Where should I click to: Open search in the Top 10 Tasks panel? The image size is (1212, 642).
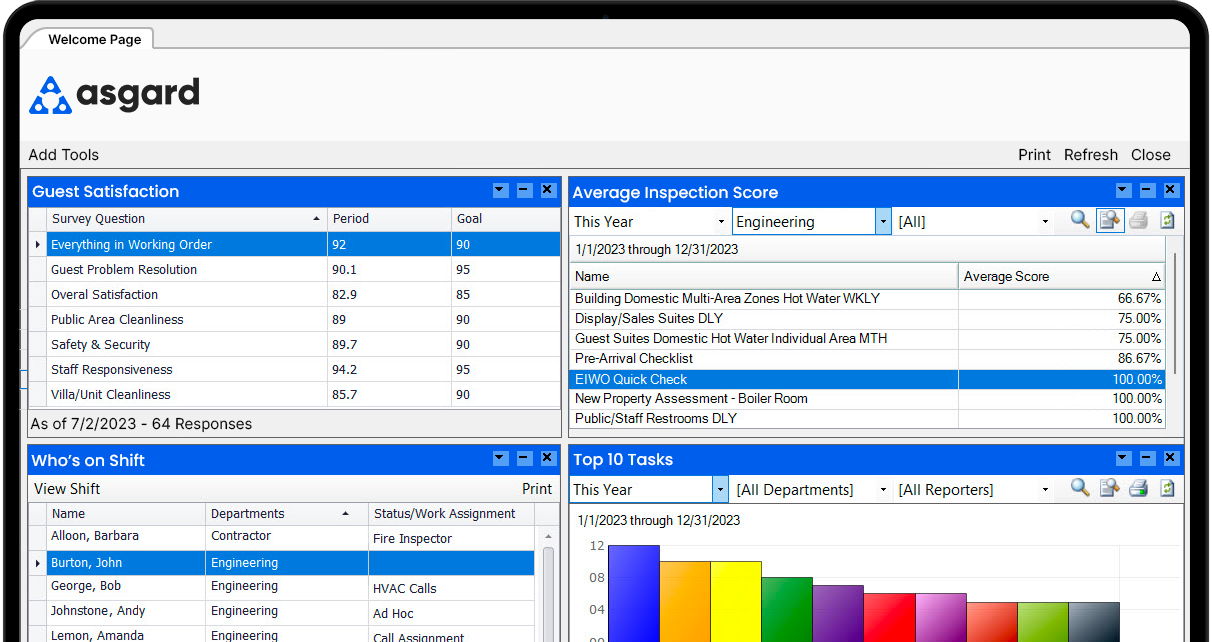(x=1079, y=488)
